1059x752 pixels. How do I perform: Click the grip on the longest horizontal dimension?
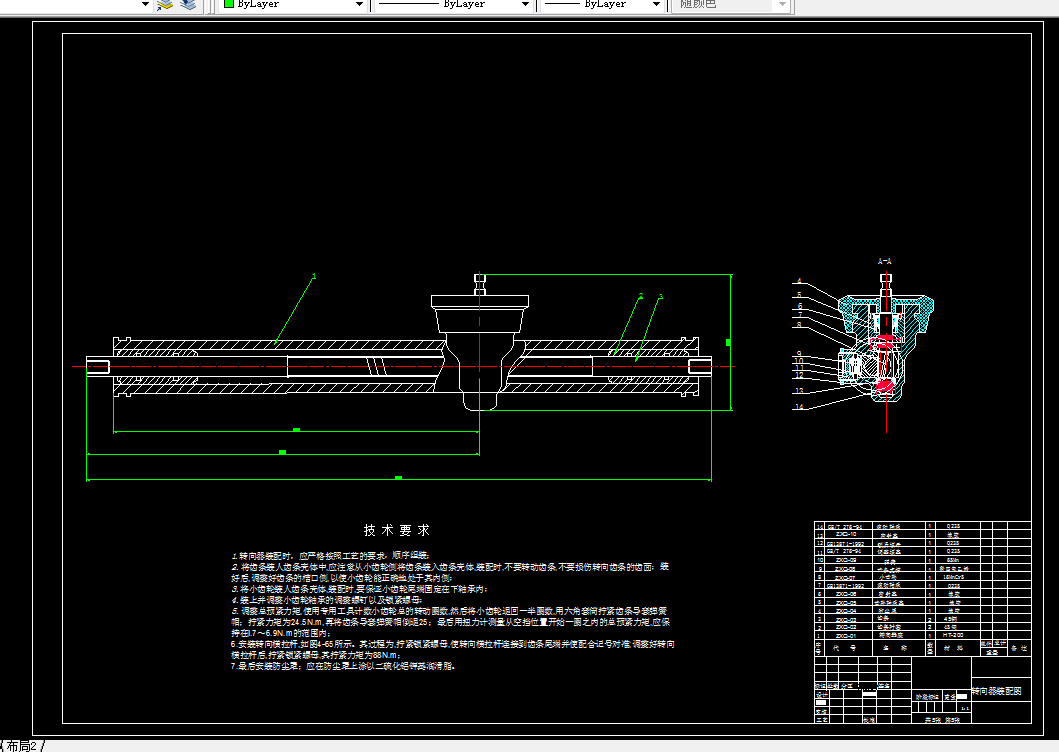(398, 478)
